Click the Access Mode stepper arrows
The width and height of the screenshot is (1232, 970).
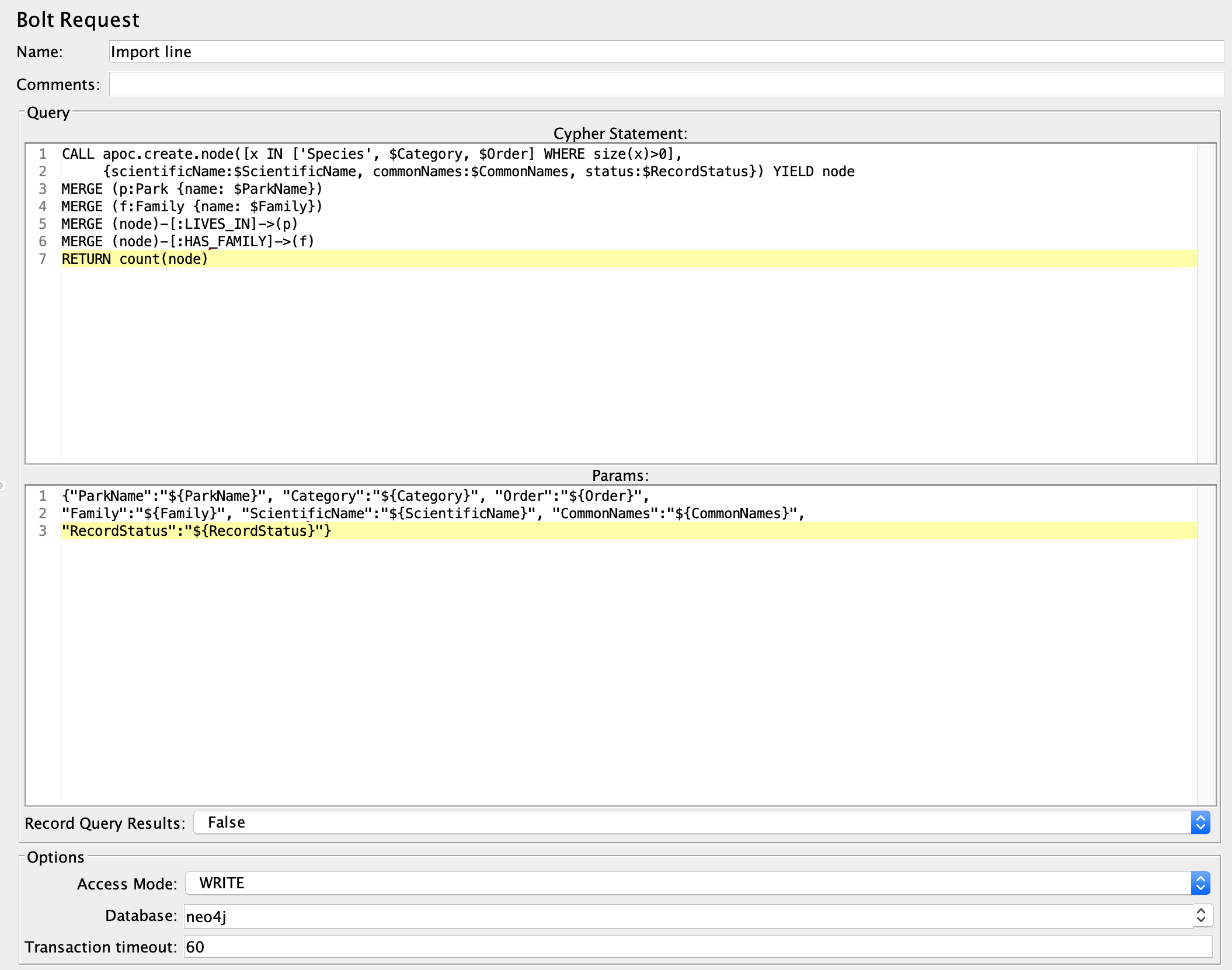(1200, 883)
